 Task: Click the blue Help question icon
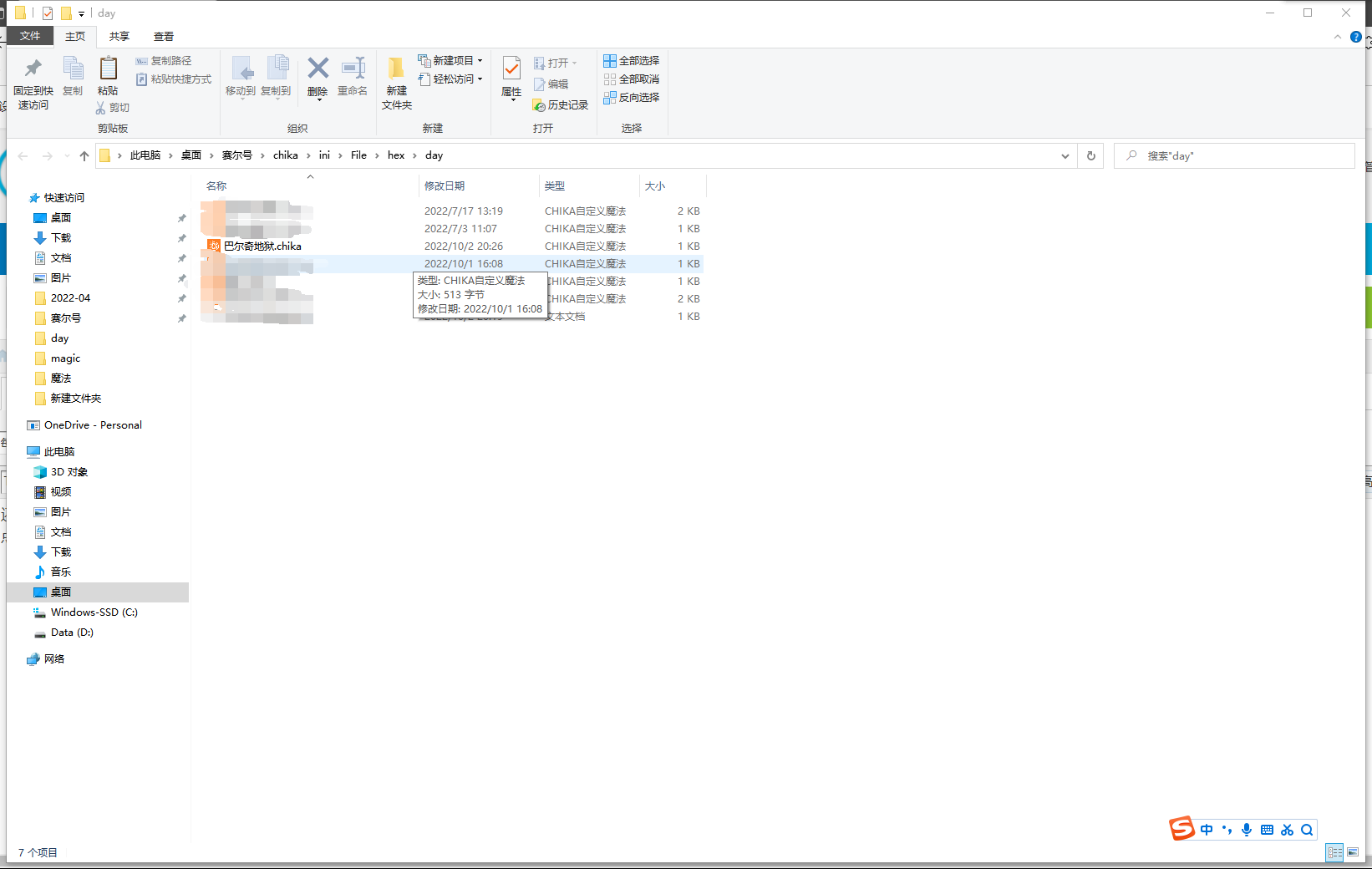click(1356, 37)
